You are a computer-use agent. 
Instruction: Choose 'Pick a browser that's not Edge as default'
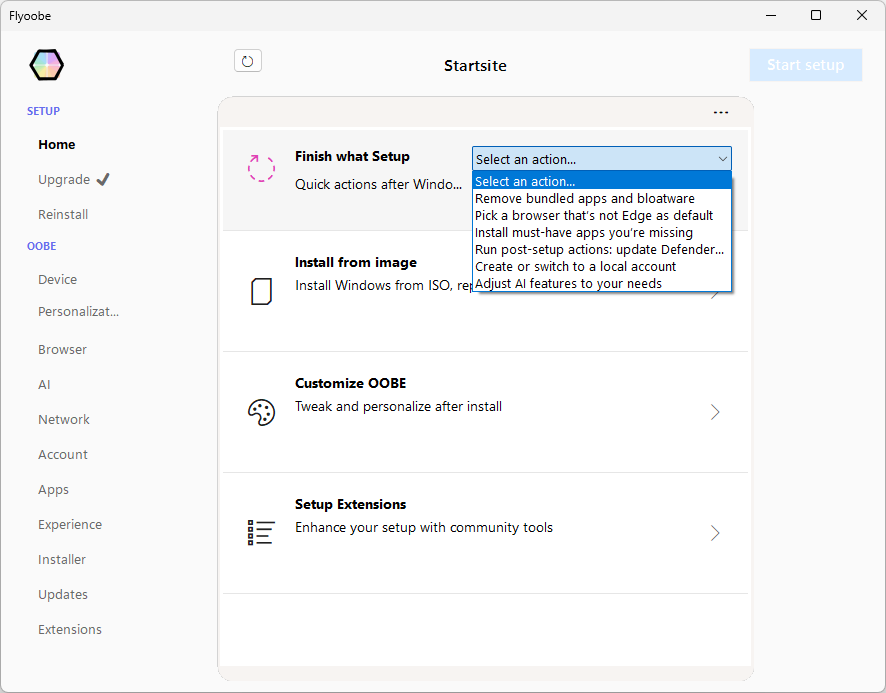(x=602, y=215)
